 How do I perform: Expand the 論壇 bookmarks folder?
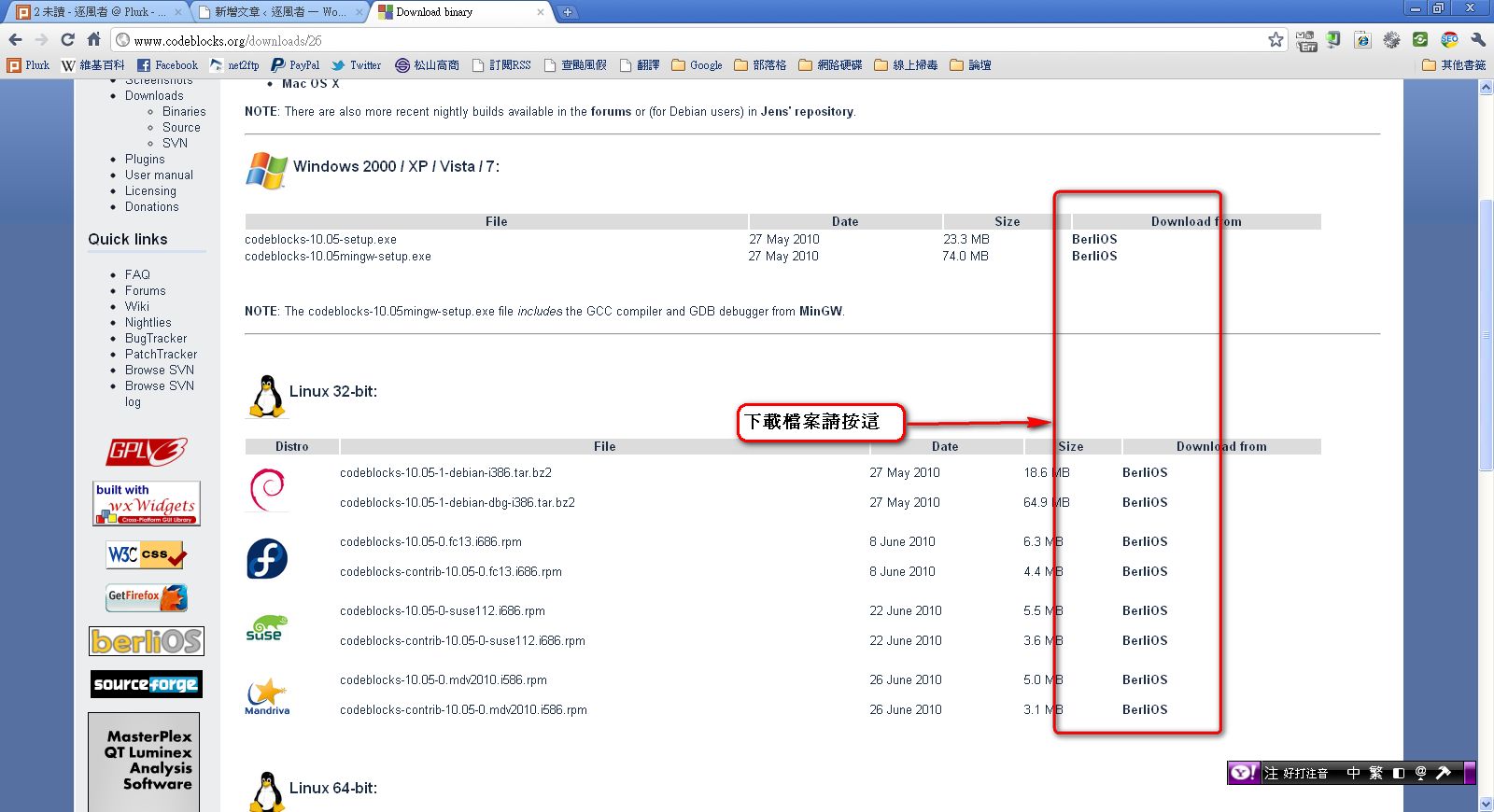pos(970,64)
